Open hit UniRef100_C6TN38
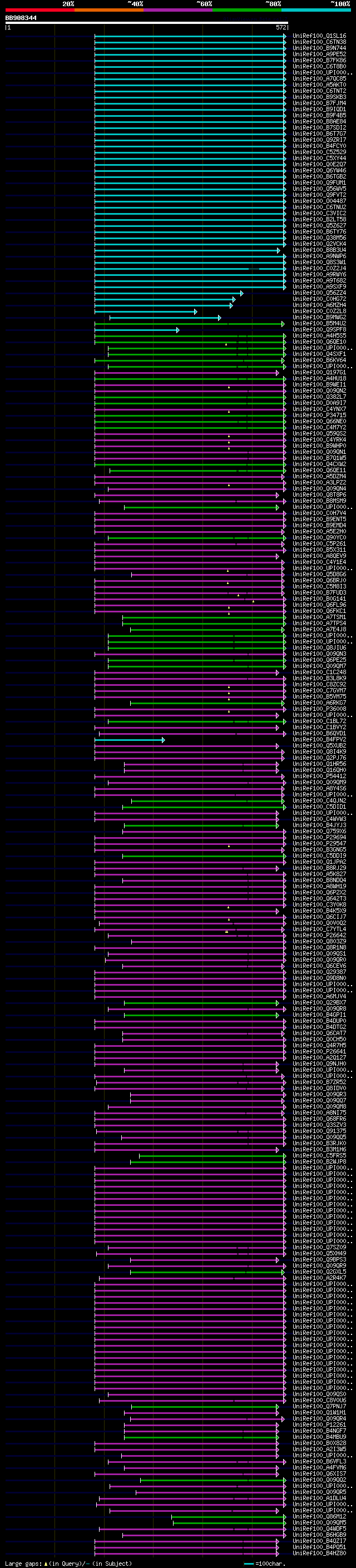The width and height of the screenshot is (356, 1568). click(319, 42)
